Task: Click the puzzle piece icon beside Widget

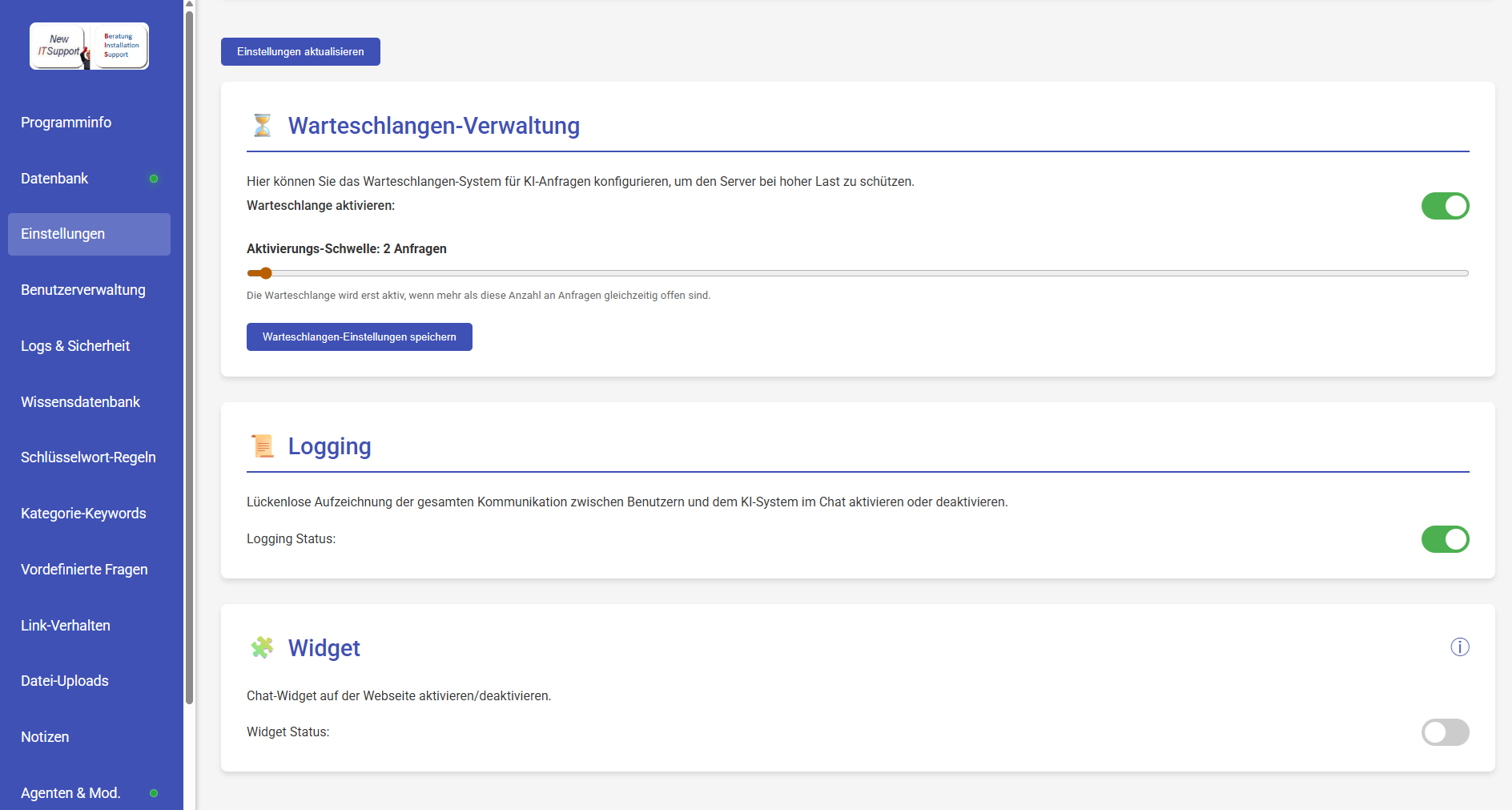Action: tap(262, 647)
